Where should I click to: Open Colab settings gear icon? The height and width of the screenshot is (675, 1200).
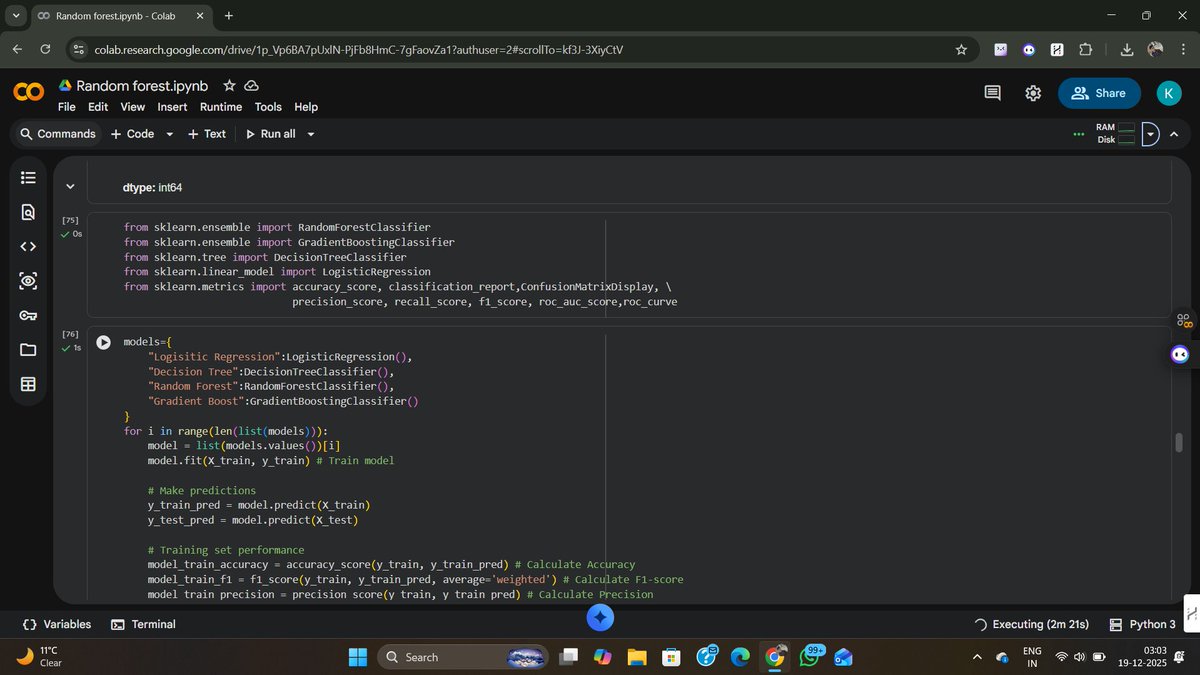click(x=1033, y=93)
